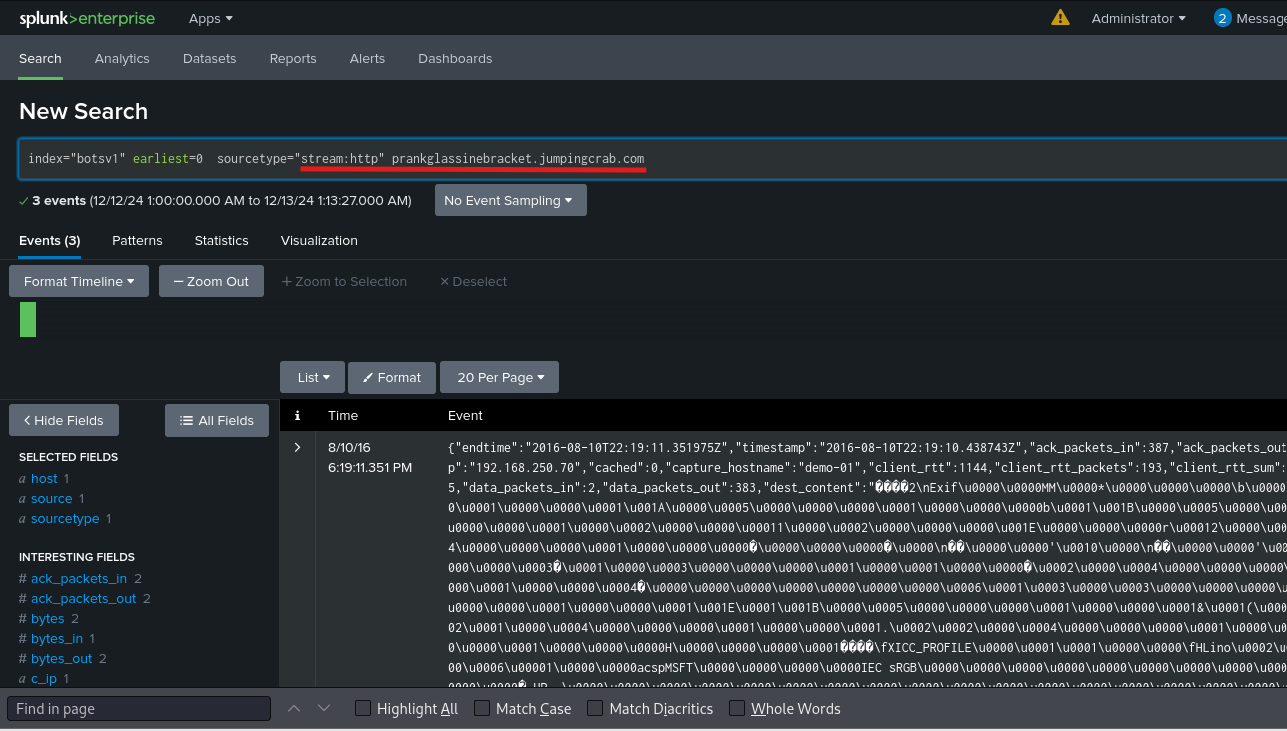Click the Hide Fields button
This screenshot has width=1287, height=731.
[64, 420]
